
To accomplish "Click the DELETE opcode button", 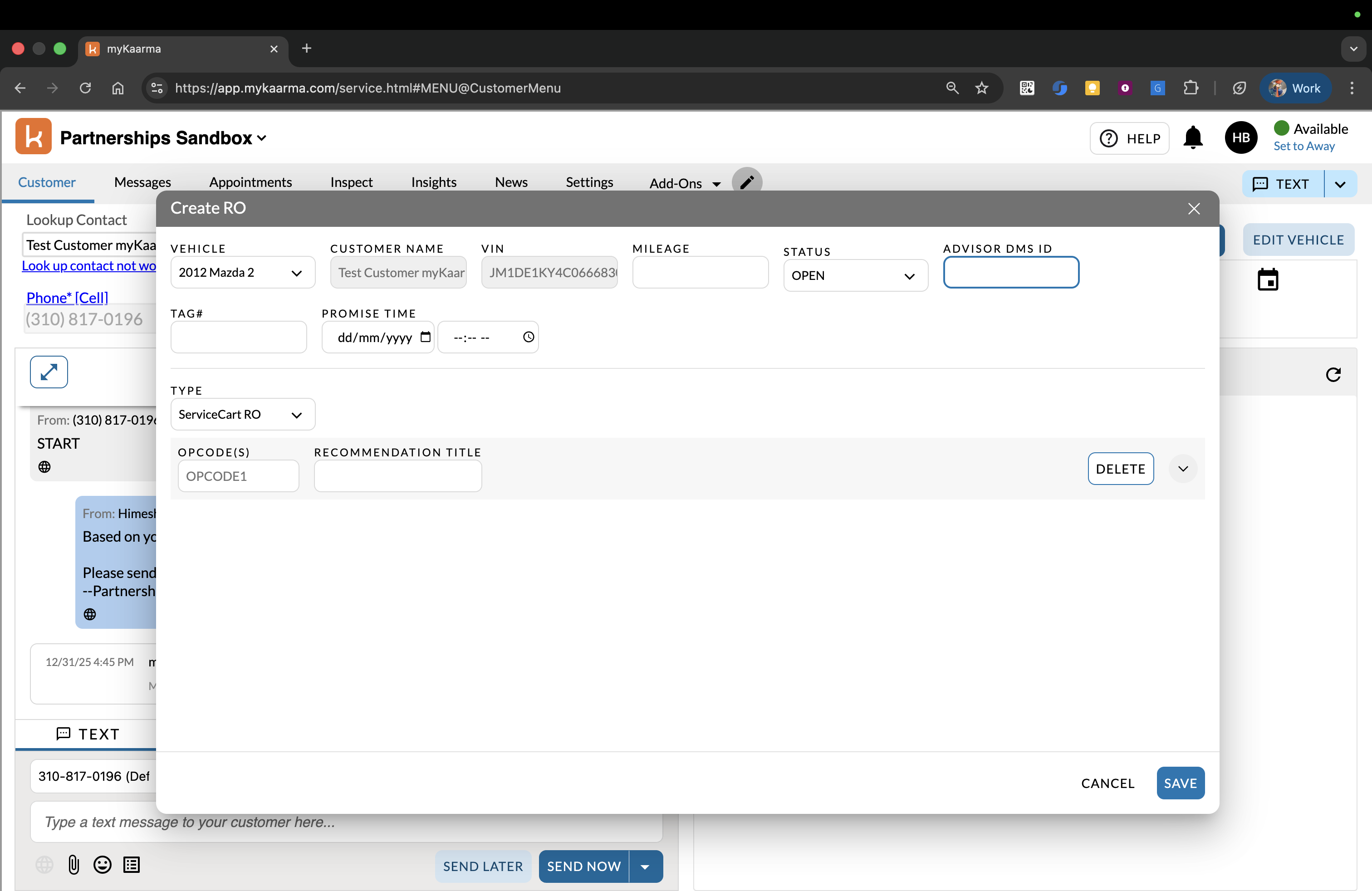I will click(1120, 469).
